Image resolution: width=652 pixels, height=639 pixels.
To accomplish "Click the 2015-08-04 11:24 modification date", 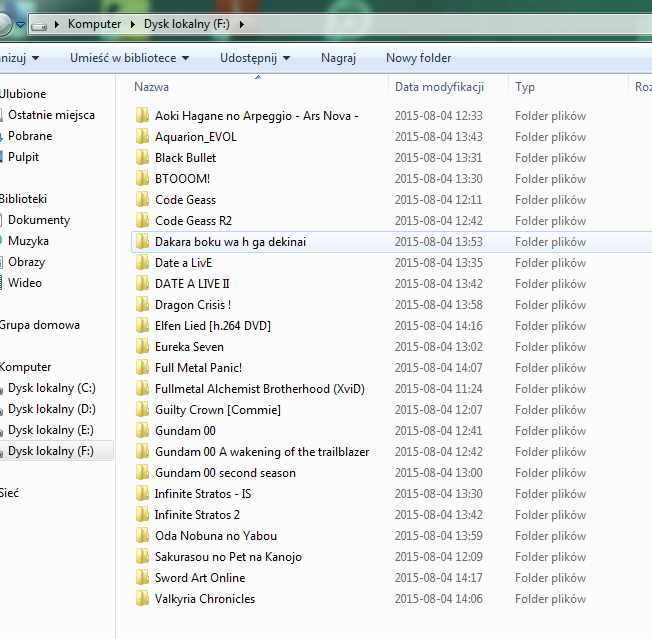I will 439,389.
